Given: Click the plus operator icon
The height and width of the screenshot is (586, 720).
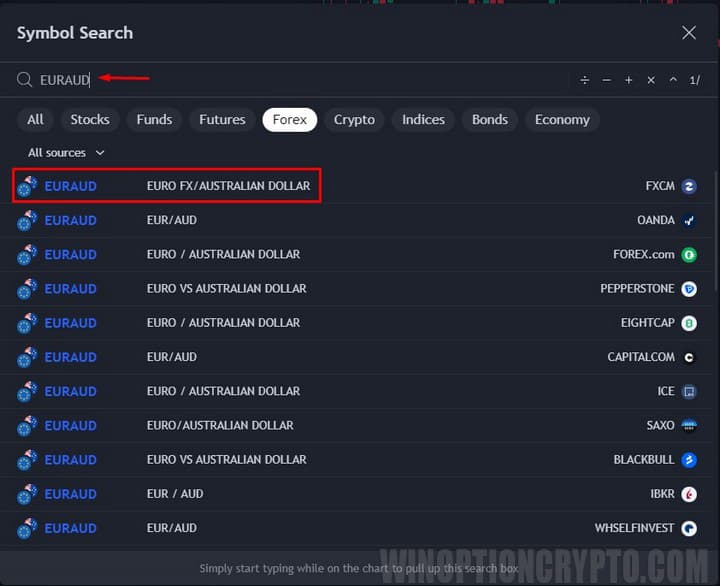Looking at the screenshot, I should click(629, 80).
